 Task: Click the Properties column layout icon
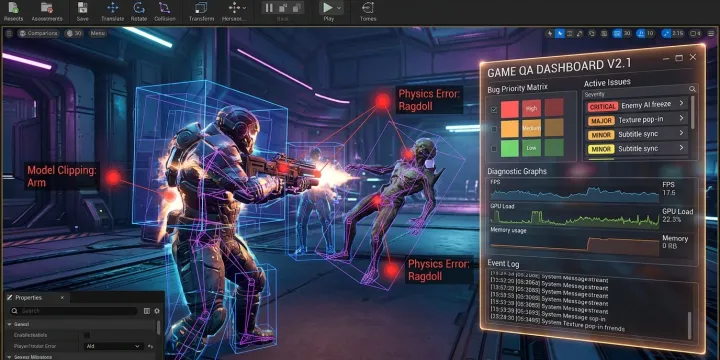coord(146,311)
